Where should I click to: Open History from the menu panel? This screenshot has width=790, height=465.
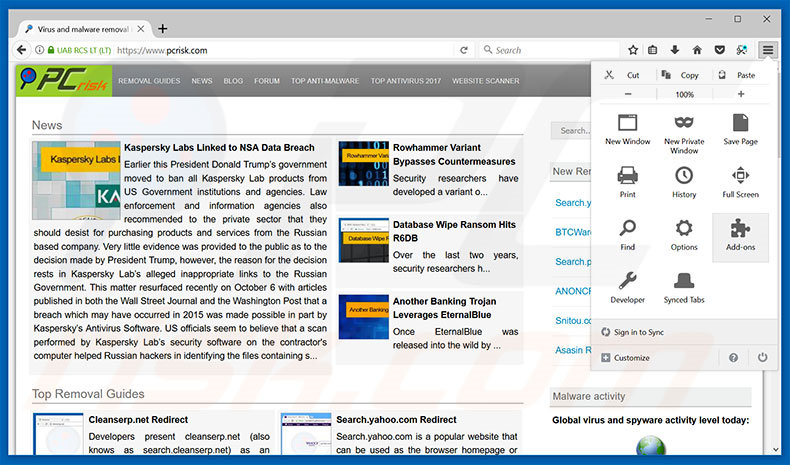point(684,182)
